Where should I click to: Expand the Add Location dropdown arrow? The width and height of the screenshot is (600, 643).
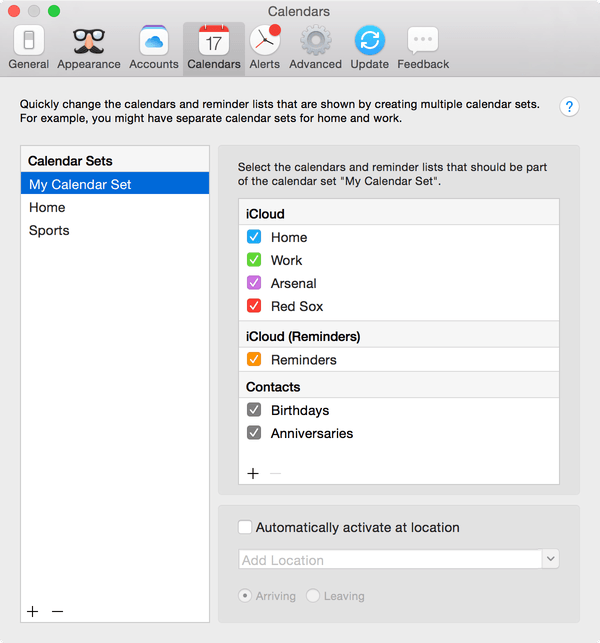pos(551,559)
